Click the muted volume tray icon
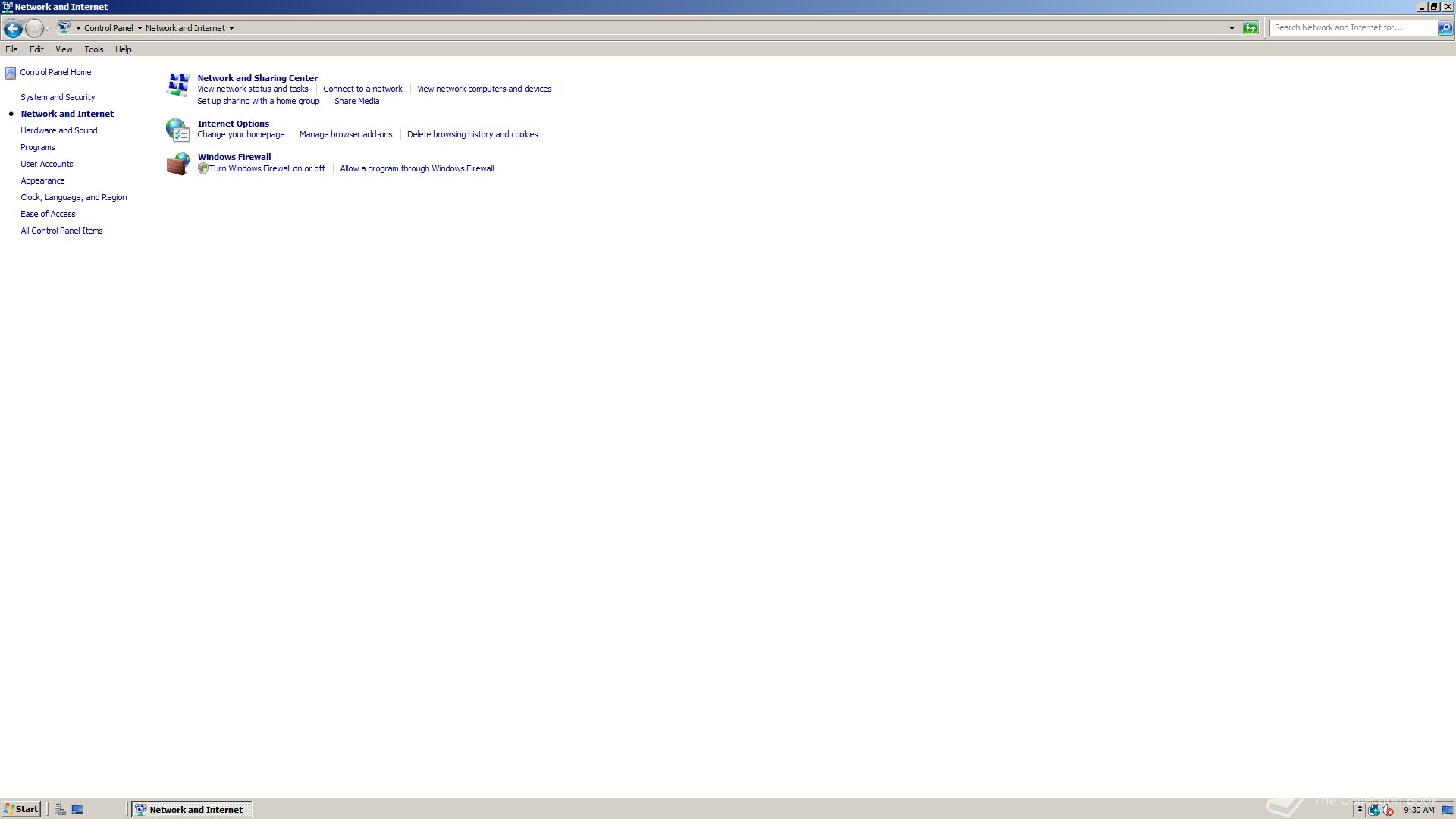The image size is (1456, 819). pyautogui.click(x=1388, y=810)
